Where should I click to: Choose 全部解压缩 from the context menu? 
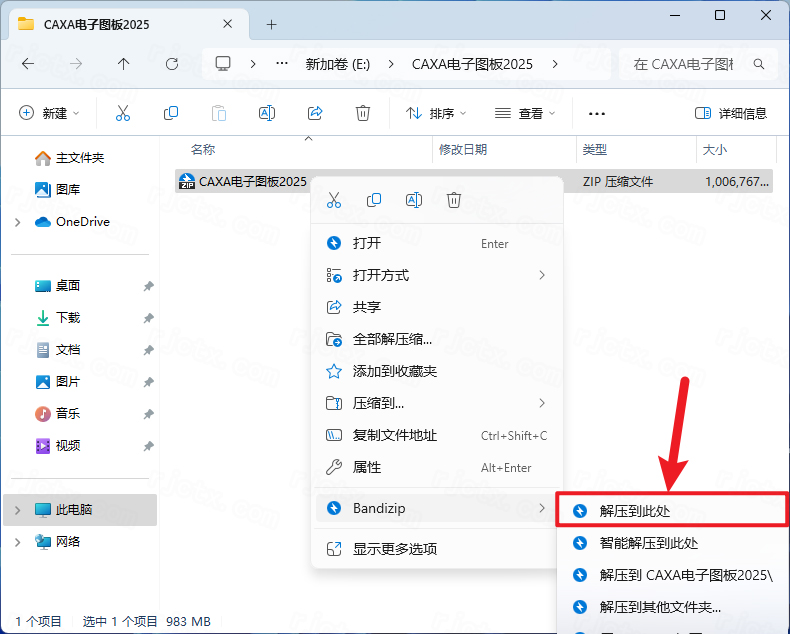point(392,339)
